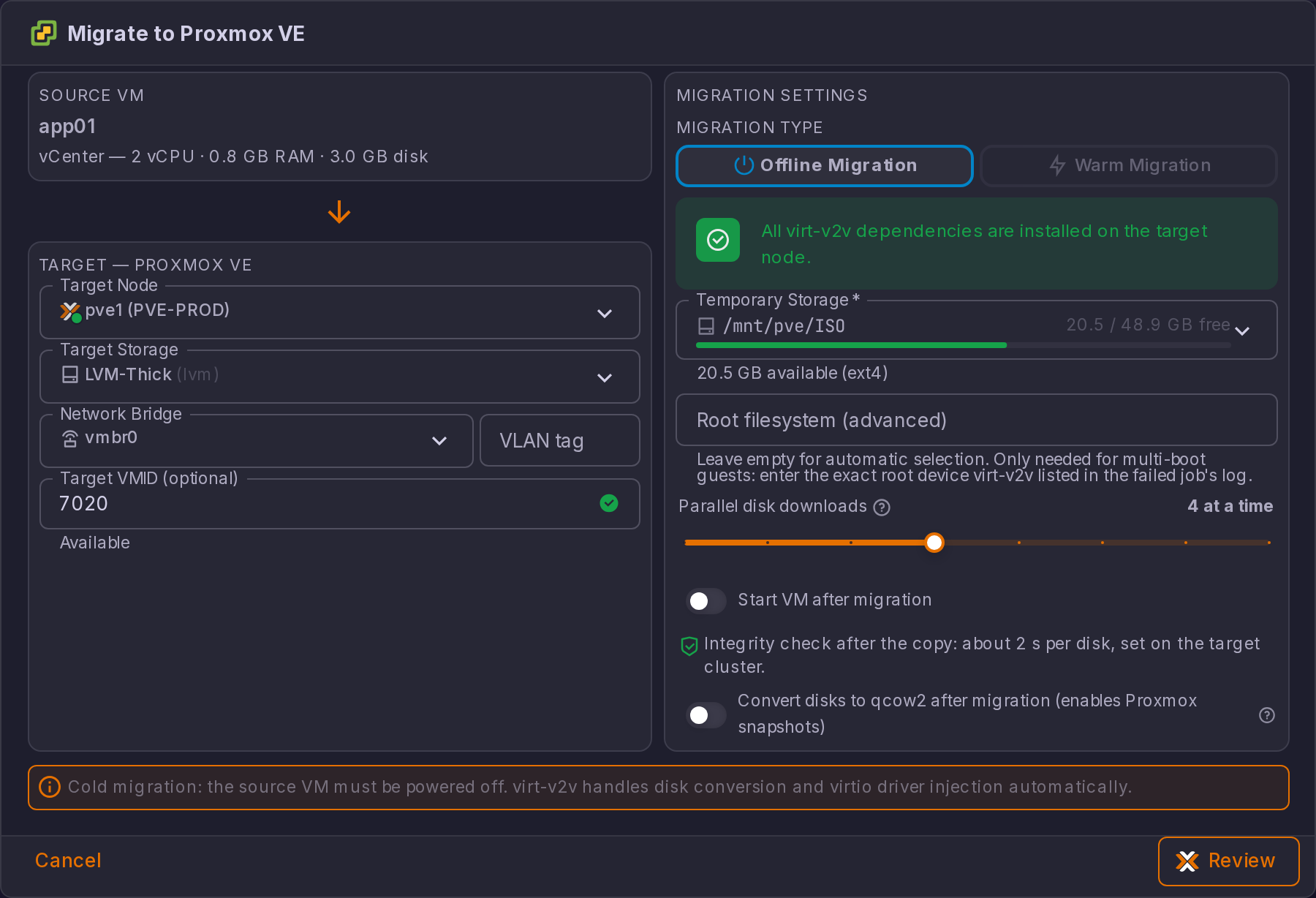The image size is (1316, 898).
Task: Click '20.5 GB available (ext4)' text
Action: pos(793,373)
